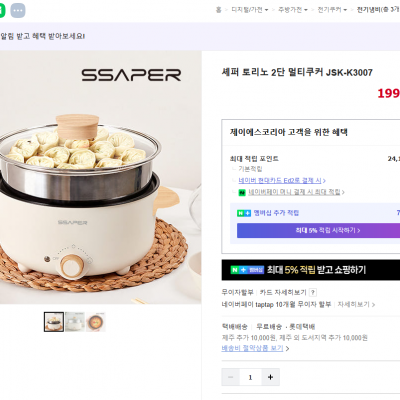Viewport: 400px width, 400px height.
Task: Open the 디지털/가전 breadcrumb dropdown
Action: click(250, 10)
